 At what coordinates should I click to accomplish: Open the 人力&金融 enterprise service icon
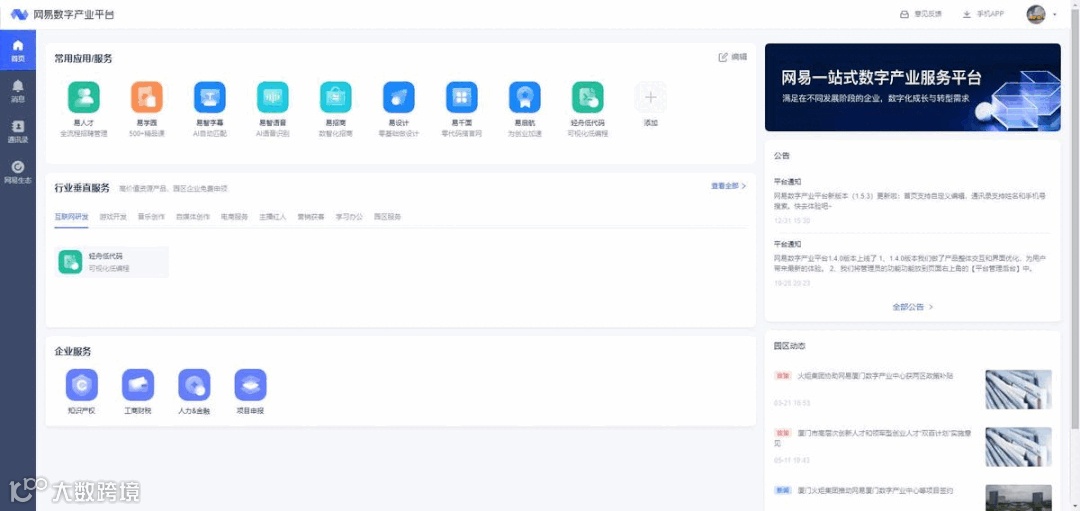click(194, 384)
